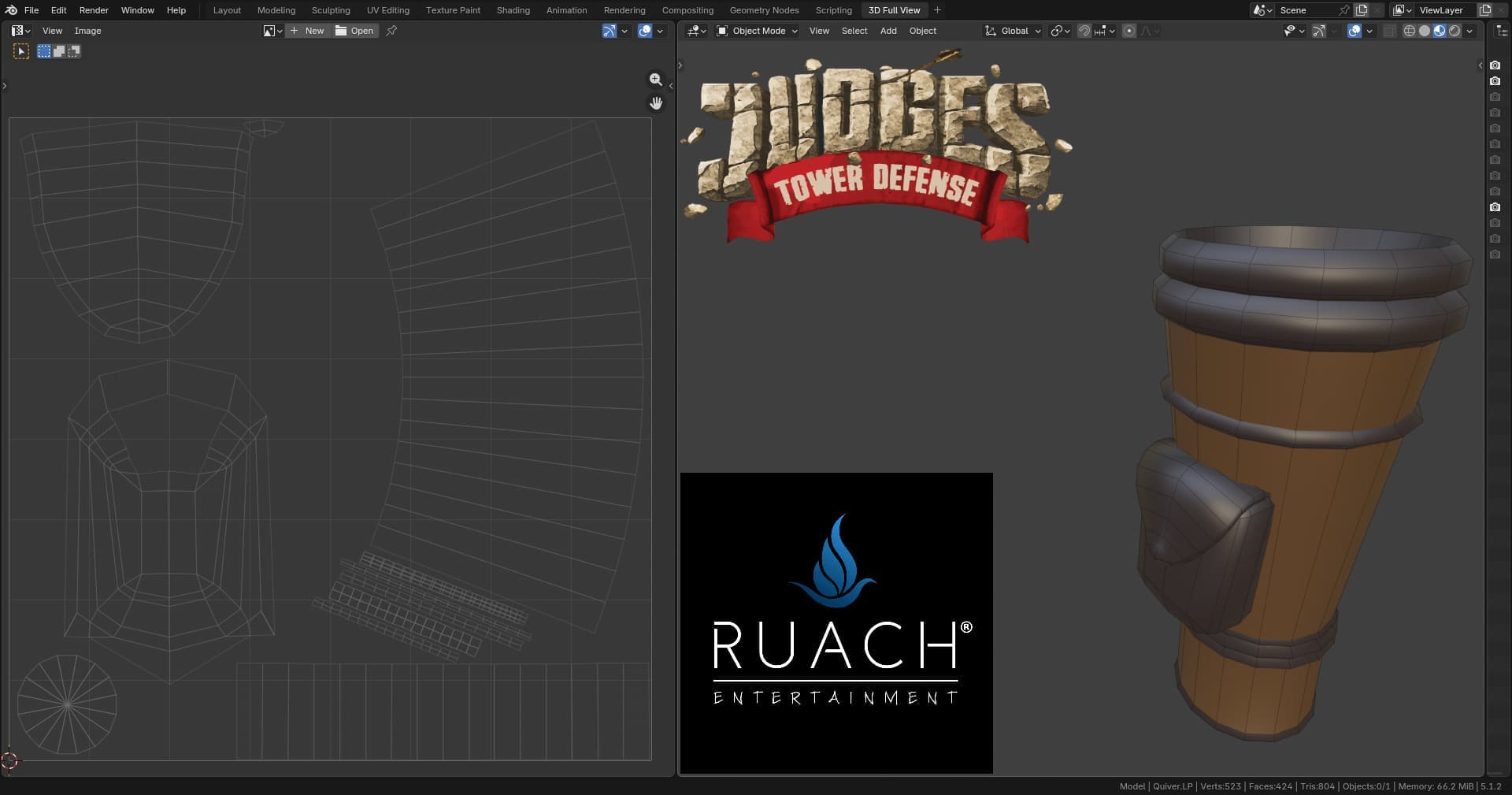Toggle snapping magnet in the 3D viewport

click(1084, 31)
